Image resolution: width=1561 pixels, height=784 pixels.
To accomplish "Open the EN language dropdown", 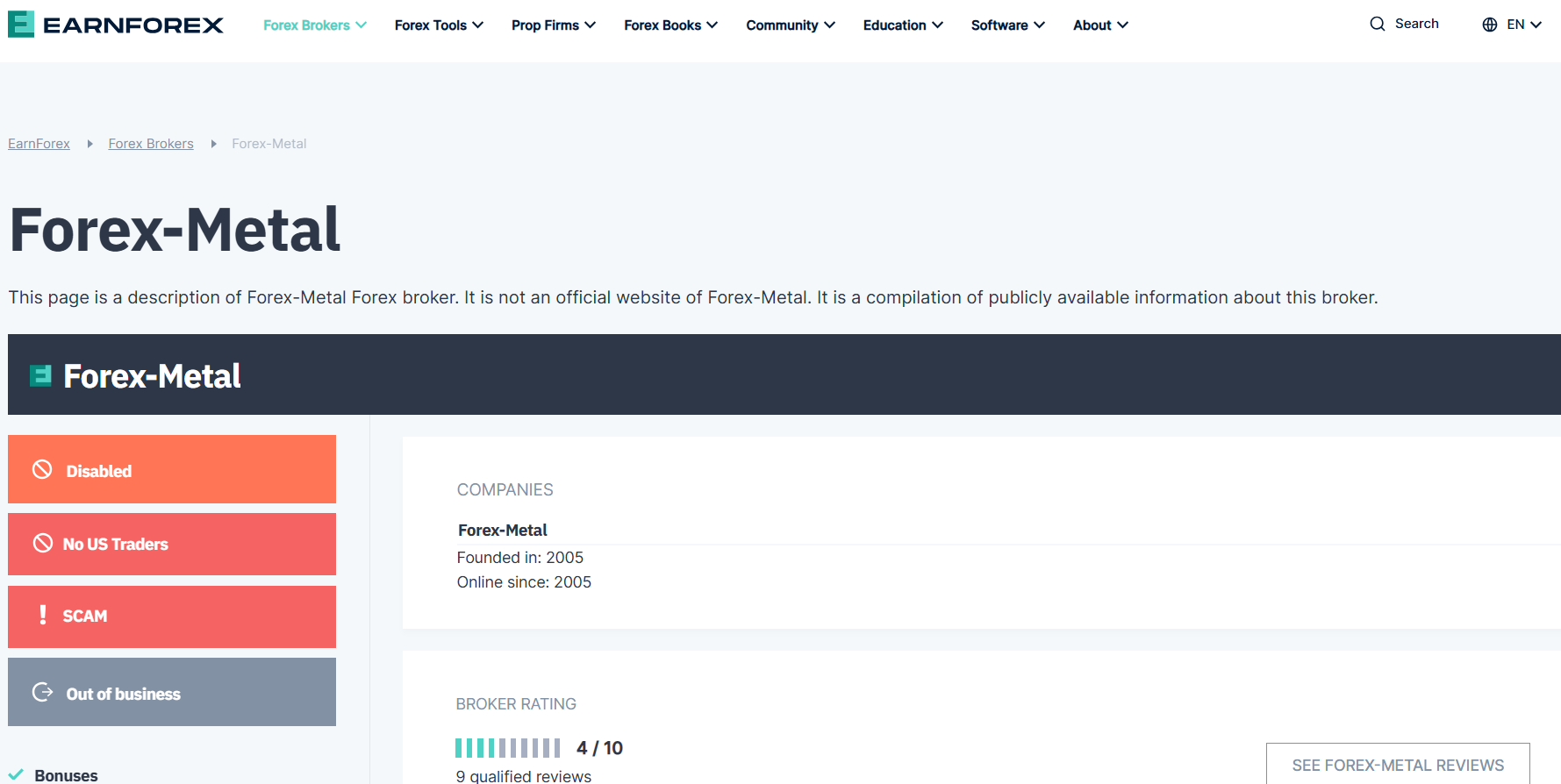I will [x=1524, y=25].
